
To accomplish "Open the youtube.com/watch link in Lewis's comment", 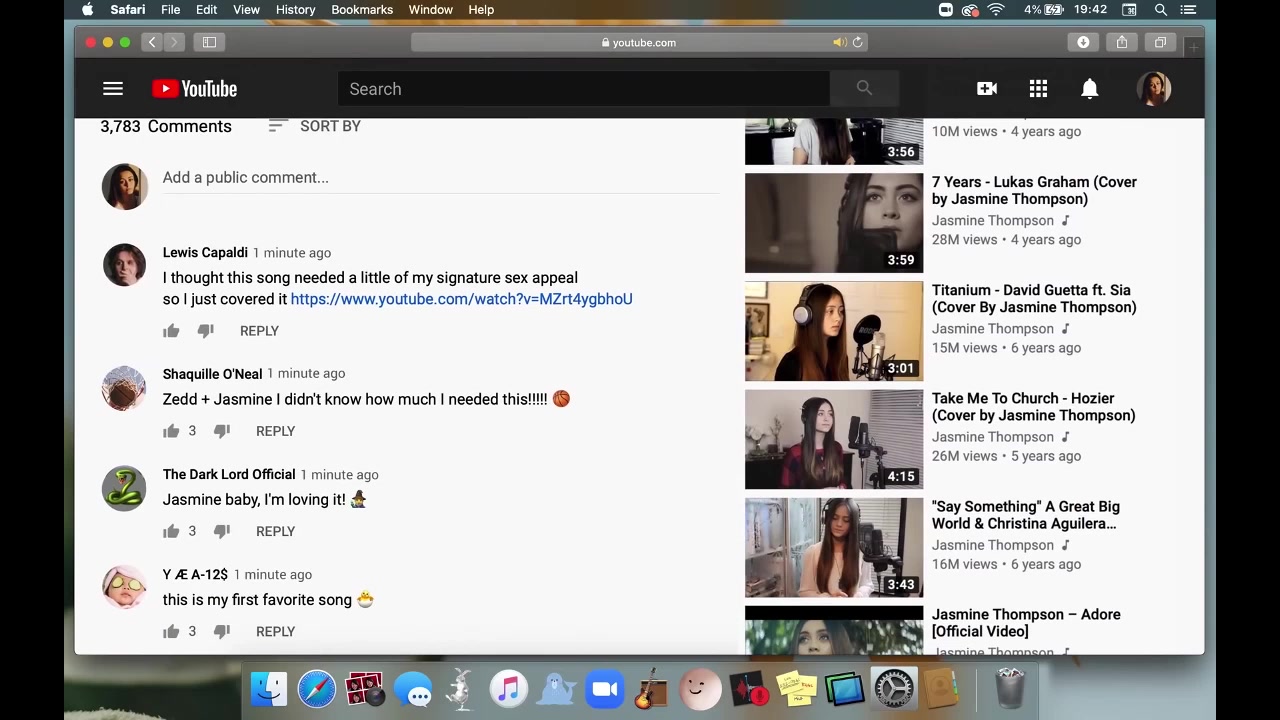I will 461,299.
